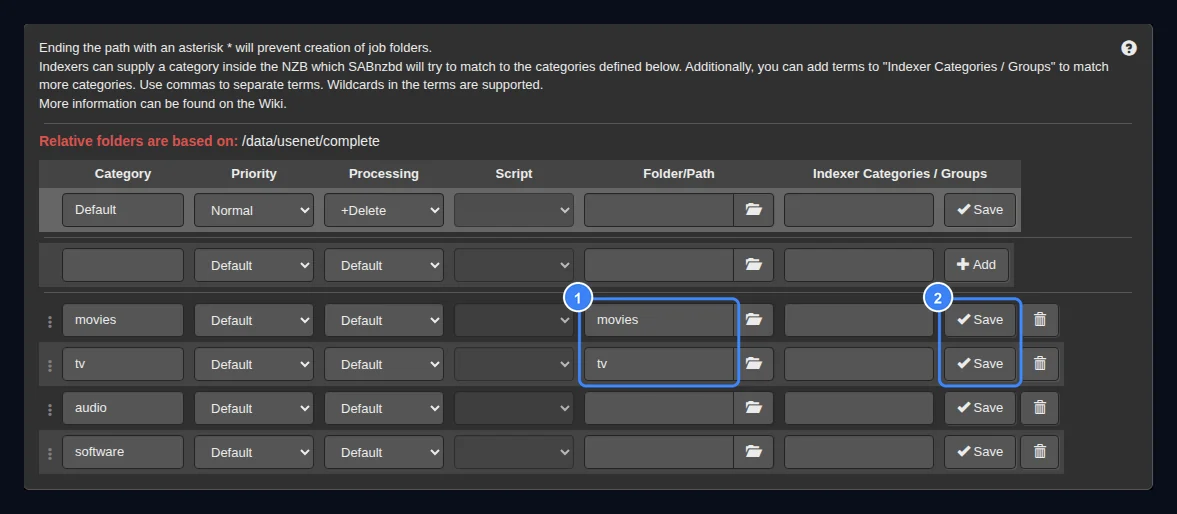Open Processing dropdown for audio category
This screenshot has width=1177, height=514.
tap(384, 407)
